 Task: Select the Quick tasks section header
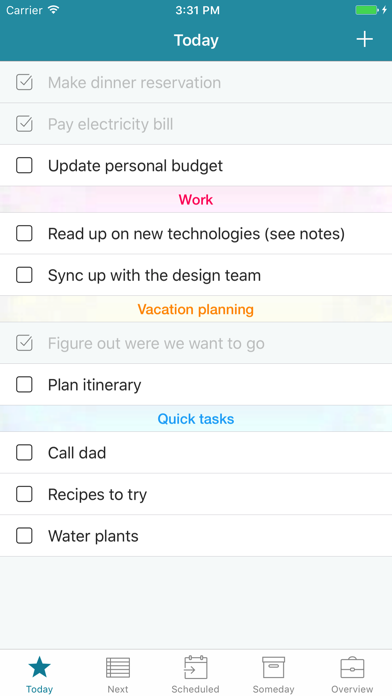(196, 419)
